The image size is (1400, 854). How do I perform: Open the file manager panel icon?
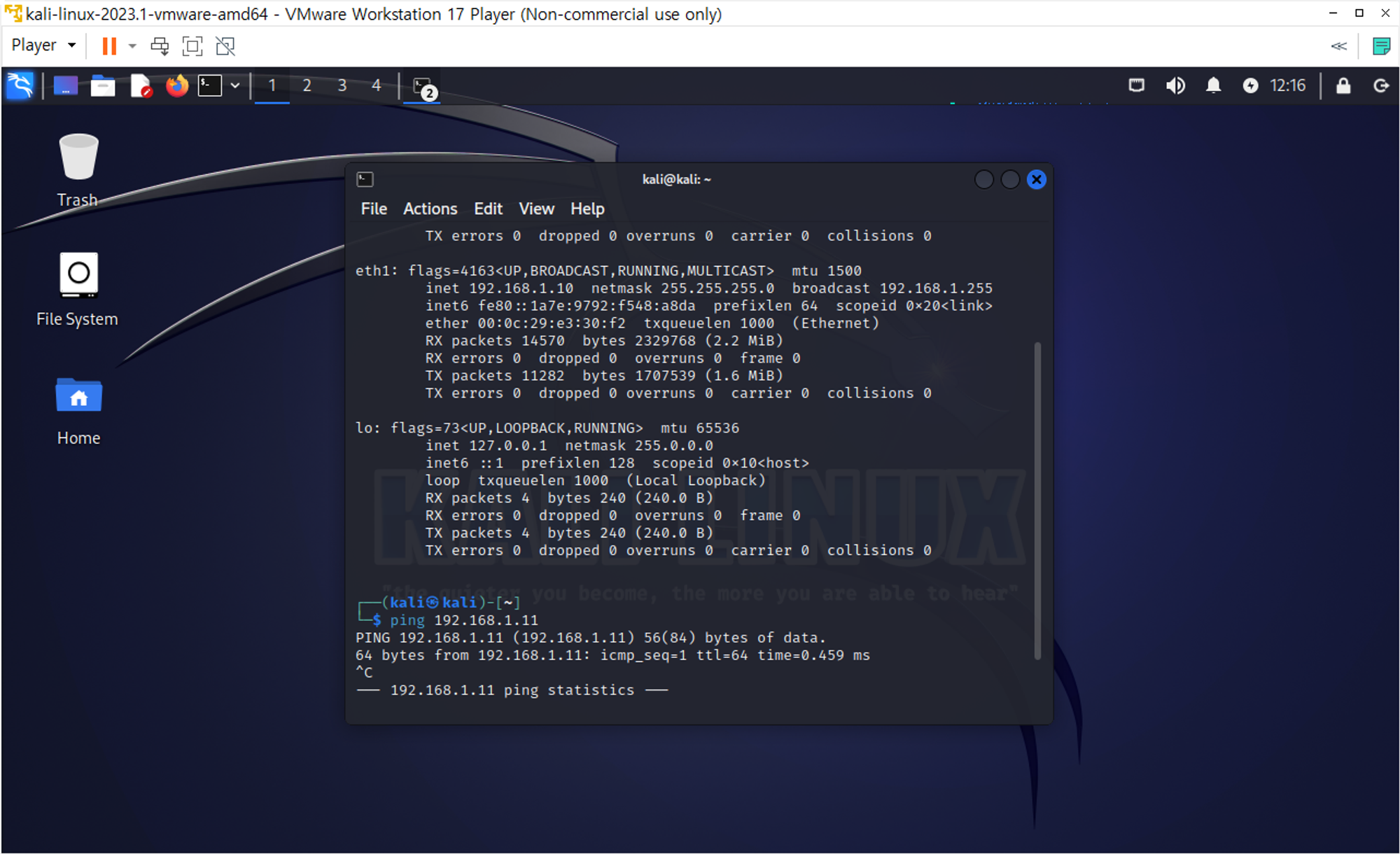(x=103, y=85)
